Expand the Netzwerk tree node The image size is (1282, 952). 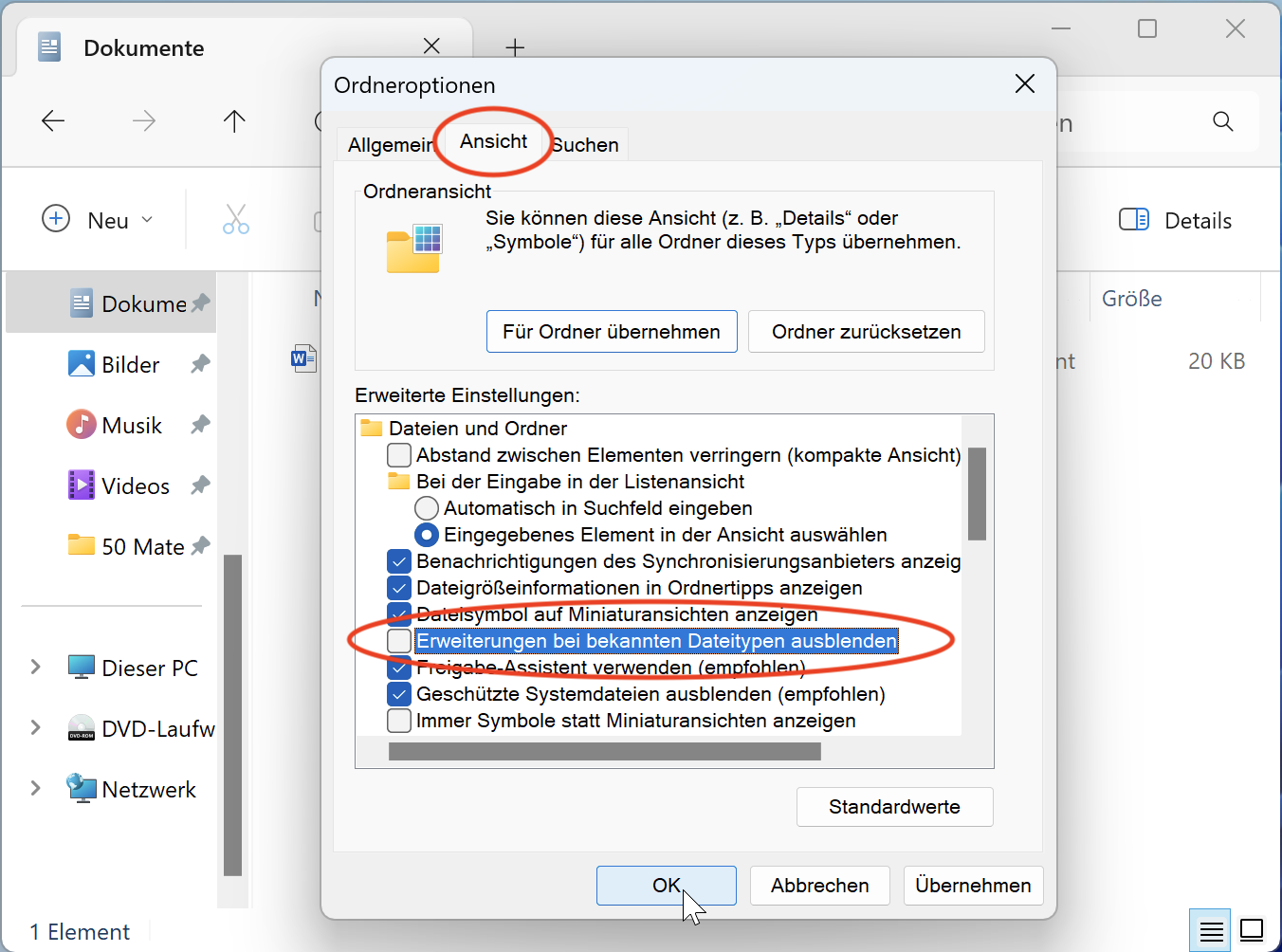coord(36,789)
